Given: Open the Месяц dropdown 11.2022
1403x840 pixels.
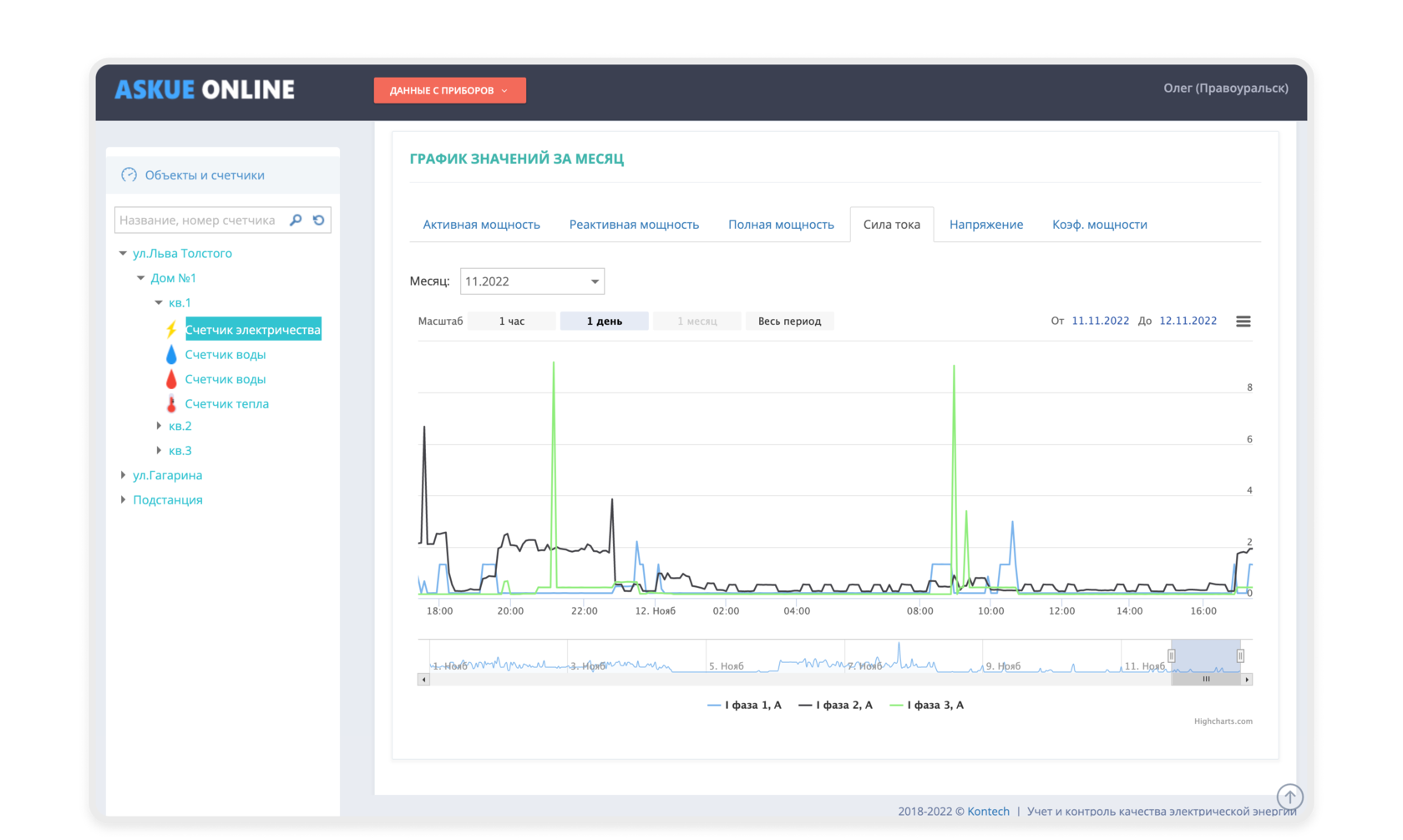Looking at the screenshot, I should [x=532, y=281].
